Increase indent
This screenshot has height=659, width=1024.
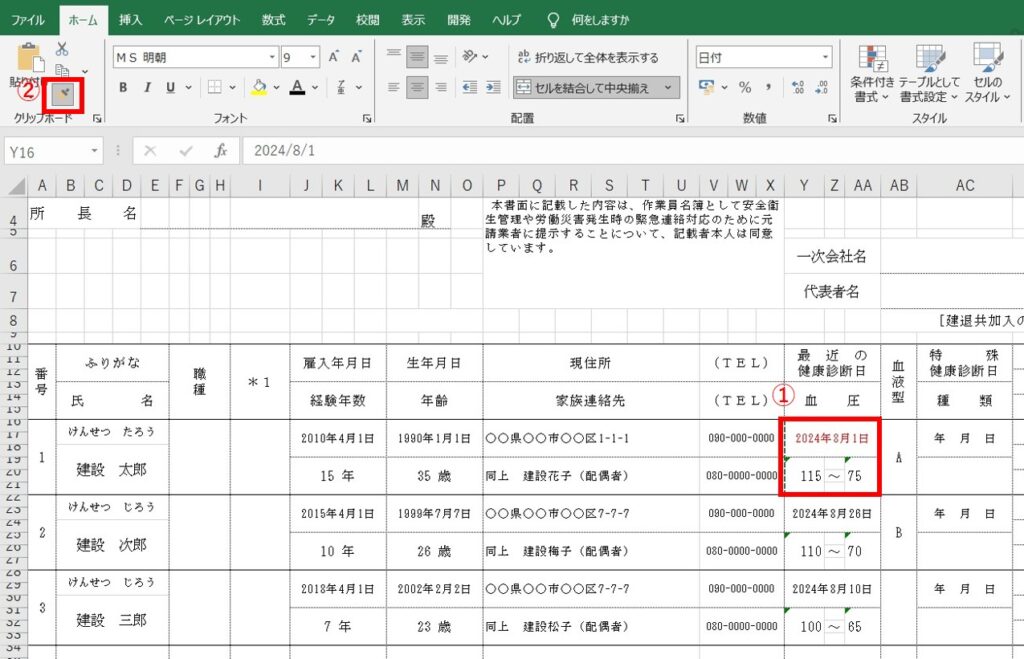point(494,87)
